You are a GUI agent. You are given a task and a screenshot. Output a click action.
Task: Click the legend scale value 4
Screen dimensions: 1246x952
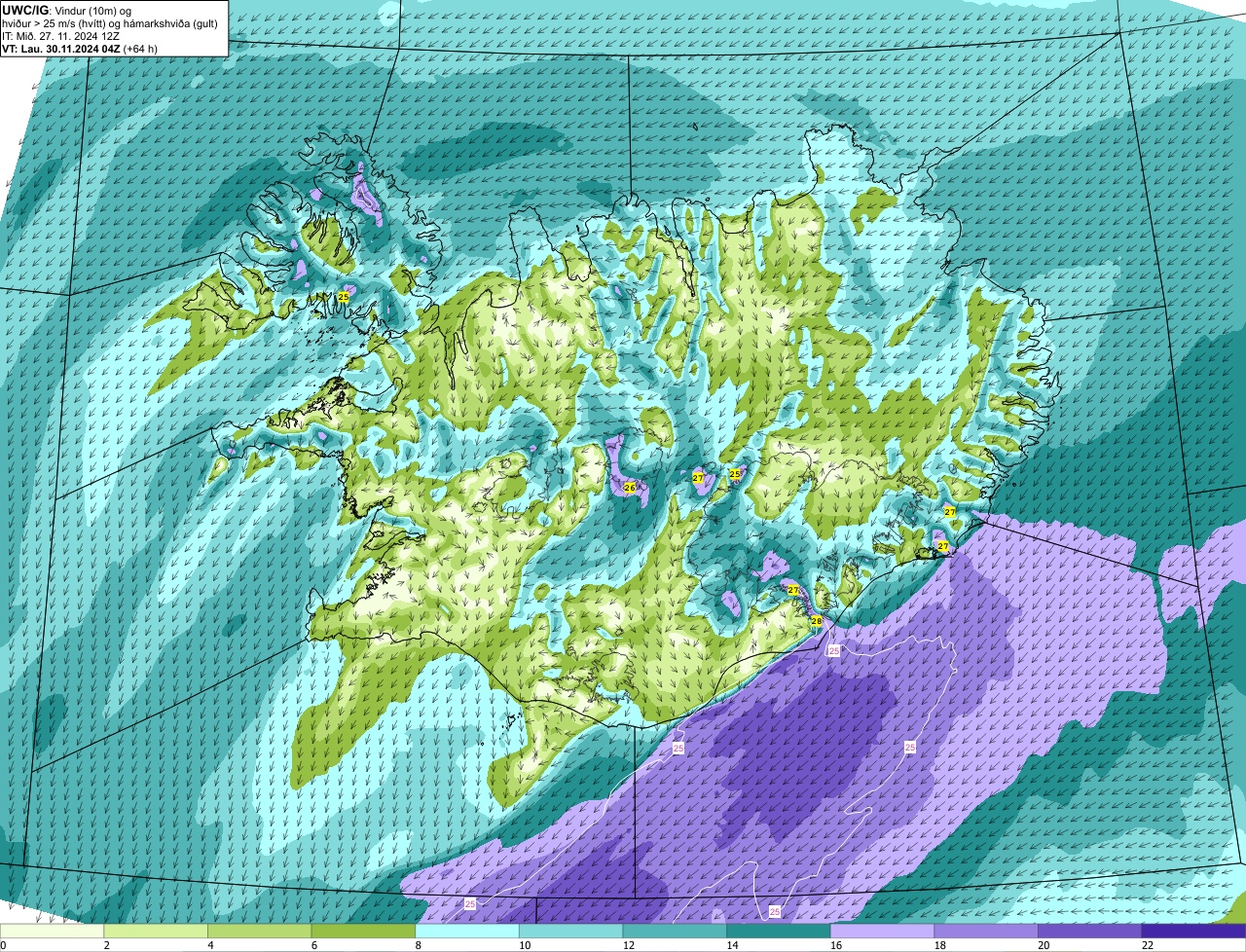[210, 945]
